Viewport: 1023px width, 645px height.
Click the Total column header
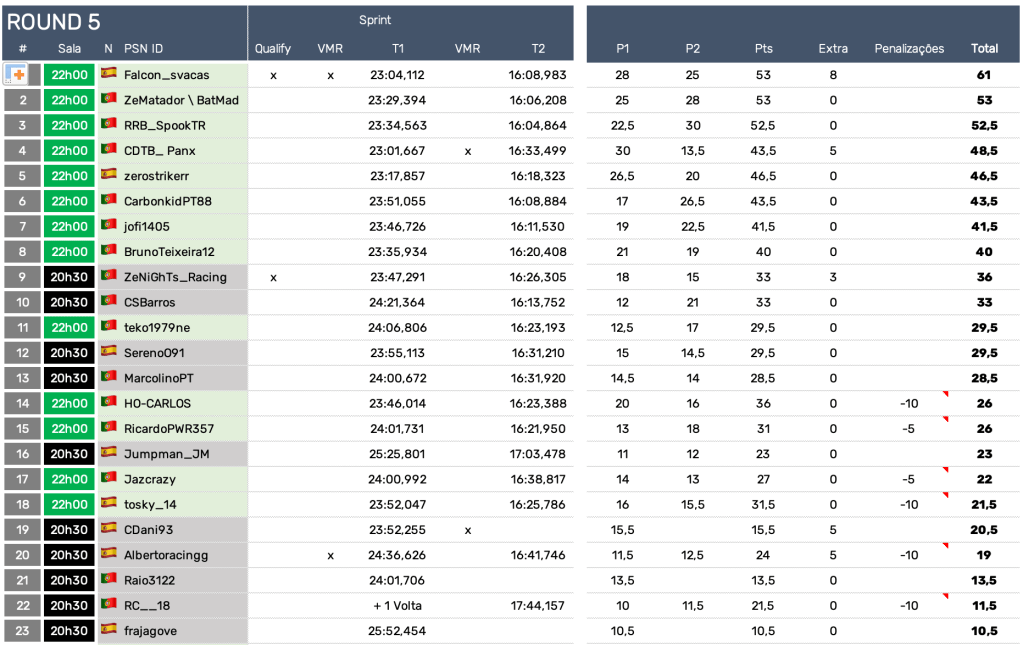pyautogui.click(x=984, y=48)
